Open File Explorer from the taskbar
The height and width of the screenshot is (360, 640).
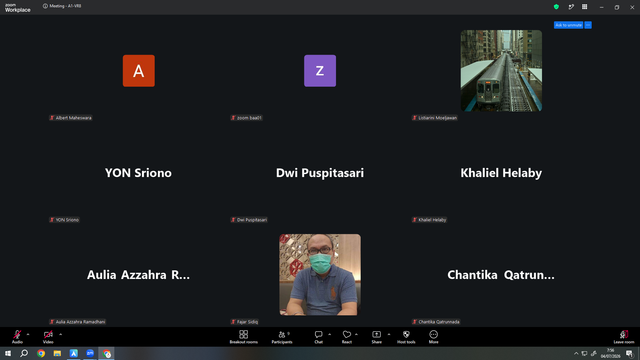click(x=57, y=353)
